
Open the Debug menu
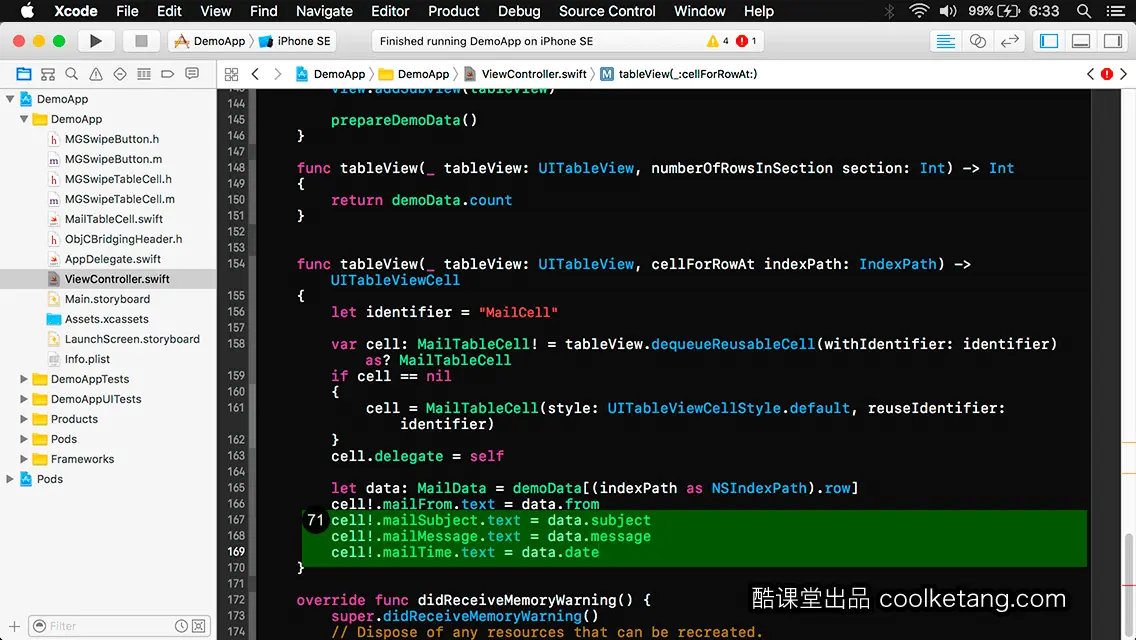pyautogui.click(x=519, y=11)
